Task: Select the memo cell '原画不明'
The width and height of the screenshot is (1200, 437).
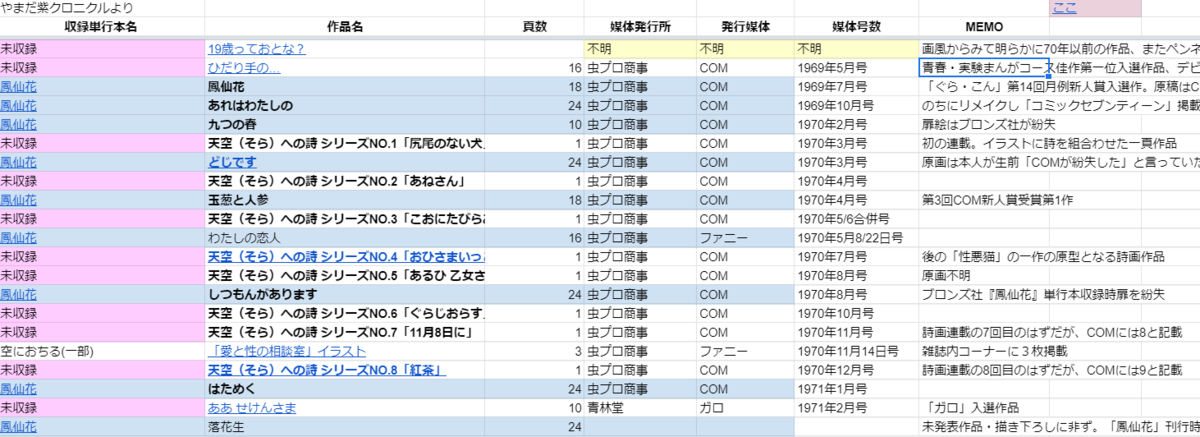Action: 984,275
